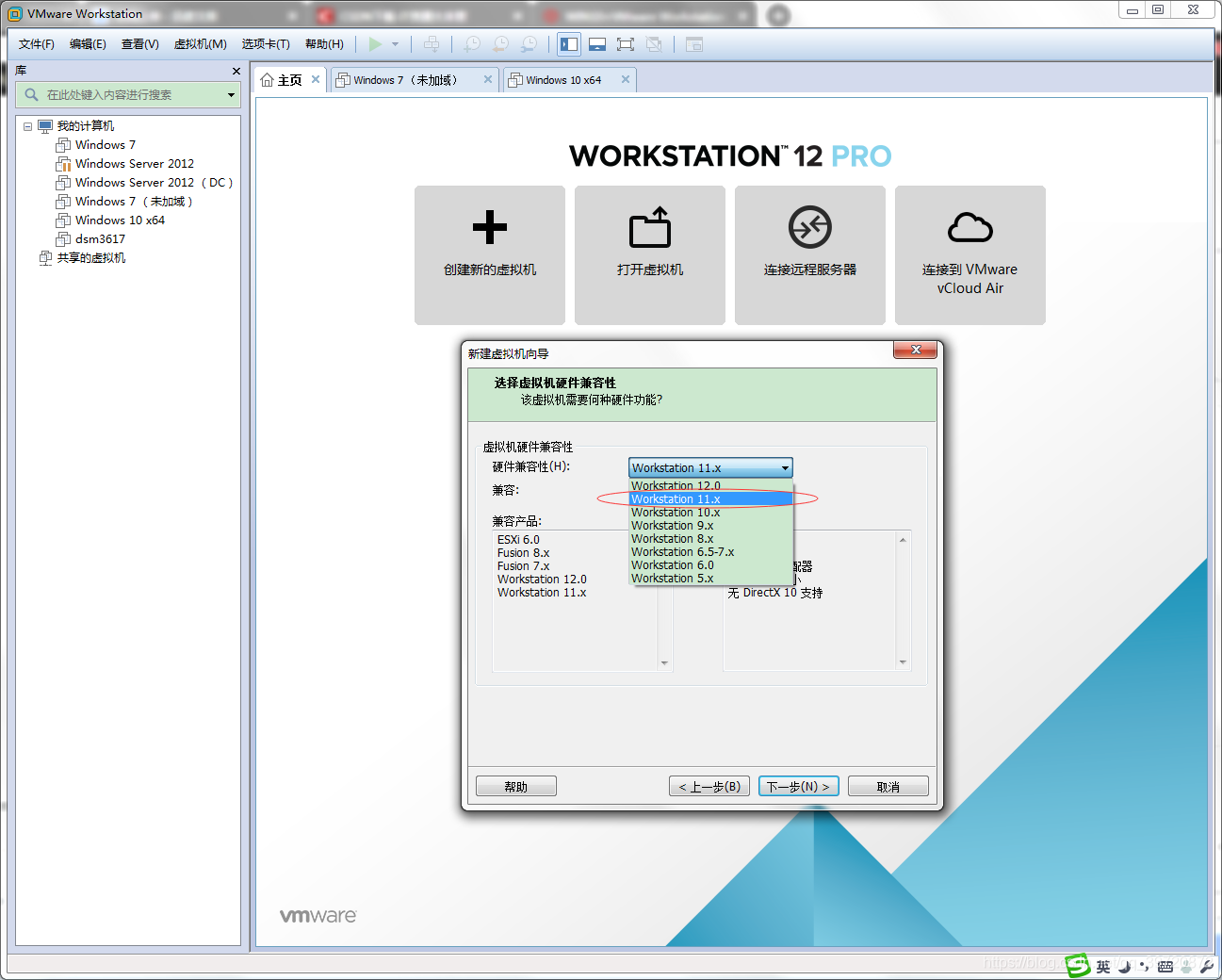Close the library (库) panel

tap(236, 72)
